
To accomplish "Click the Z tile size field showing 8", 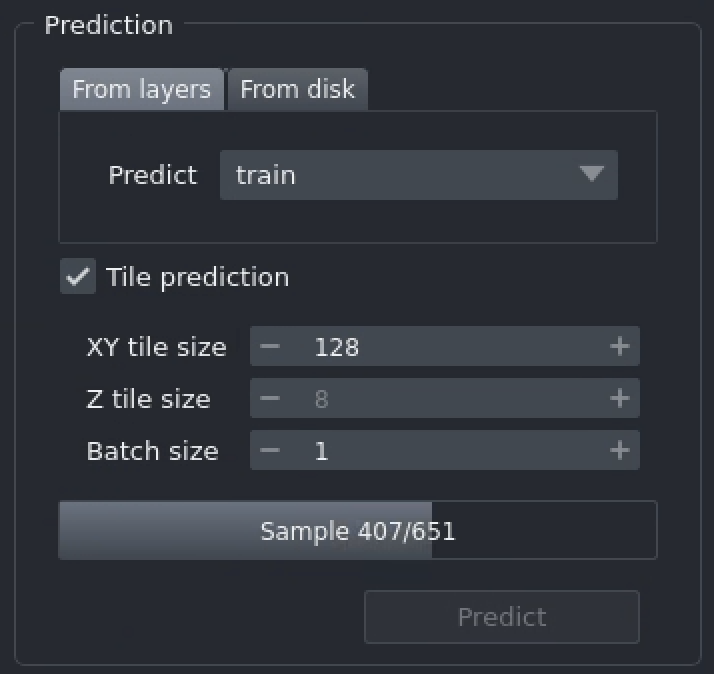I will pyautogui.click(x=440, y=399).
